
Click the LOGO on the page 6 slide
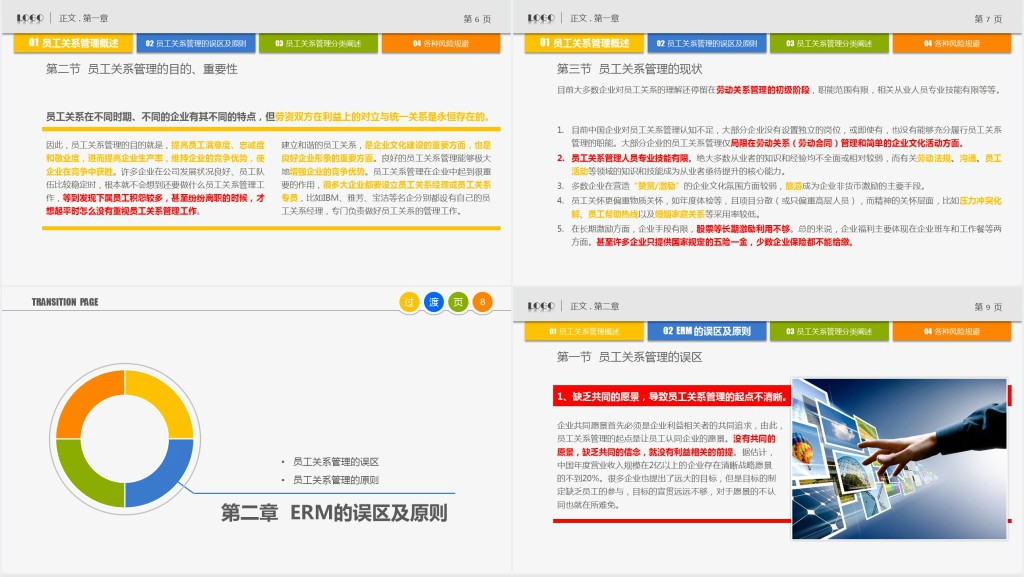[31, 18]
